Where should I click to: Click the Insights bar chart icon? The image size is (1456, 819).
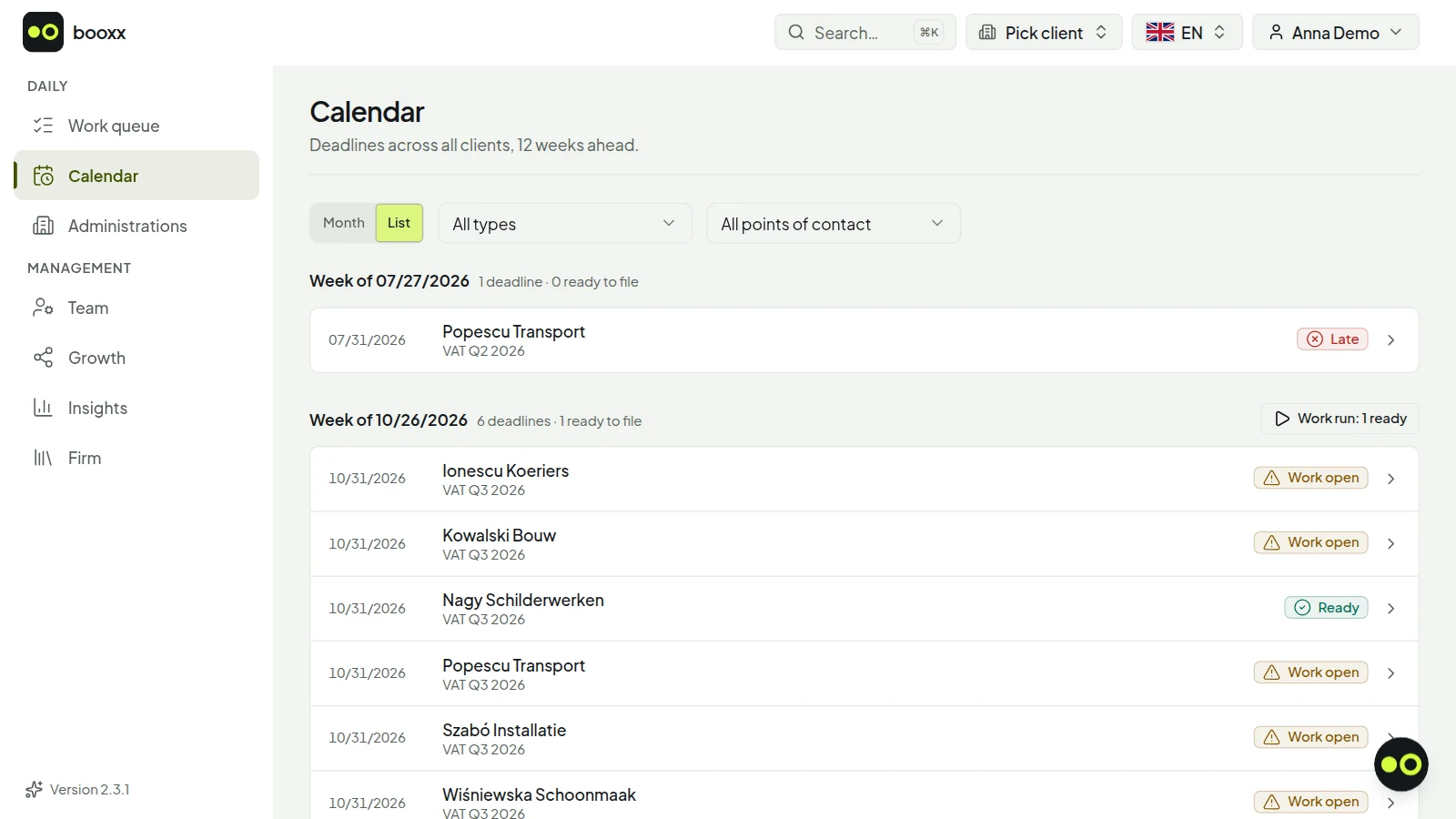(x=43, y=408)
